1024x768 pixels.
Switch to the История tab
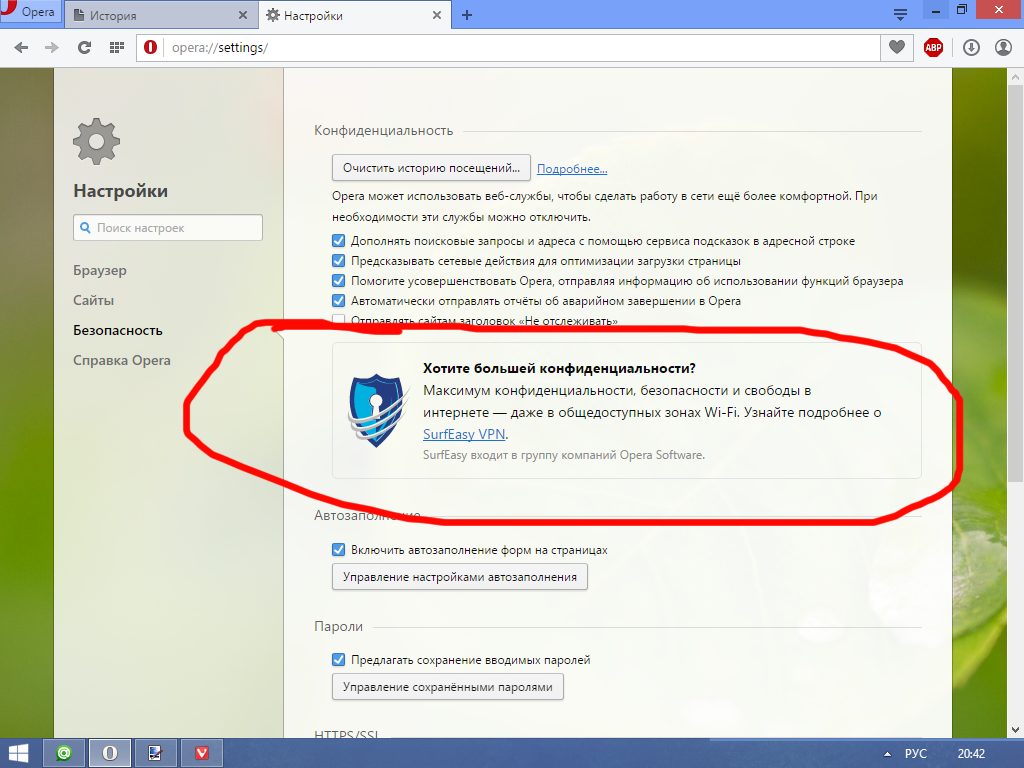coord(161,15)
